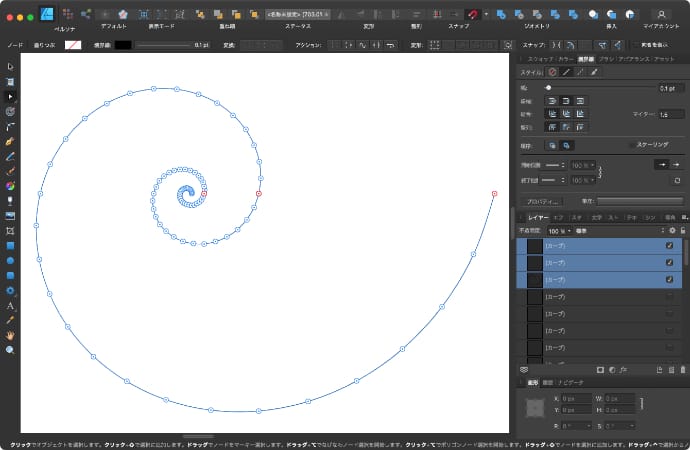Image resolution: width=690 pixels, height=450 pixels.
Task: Select the Move tool arrow
Action: click(10, 66)
